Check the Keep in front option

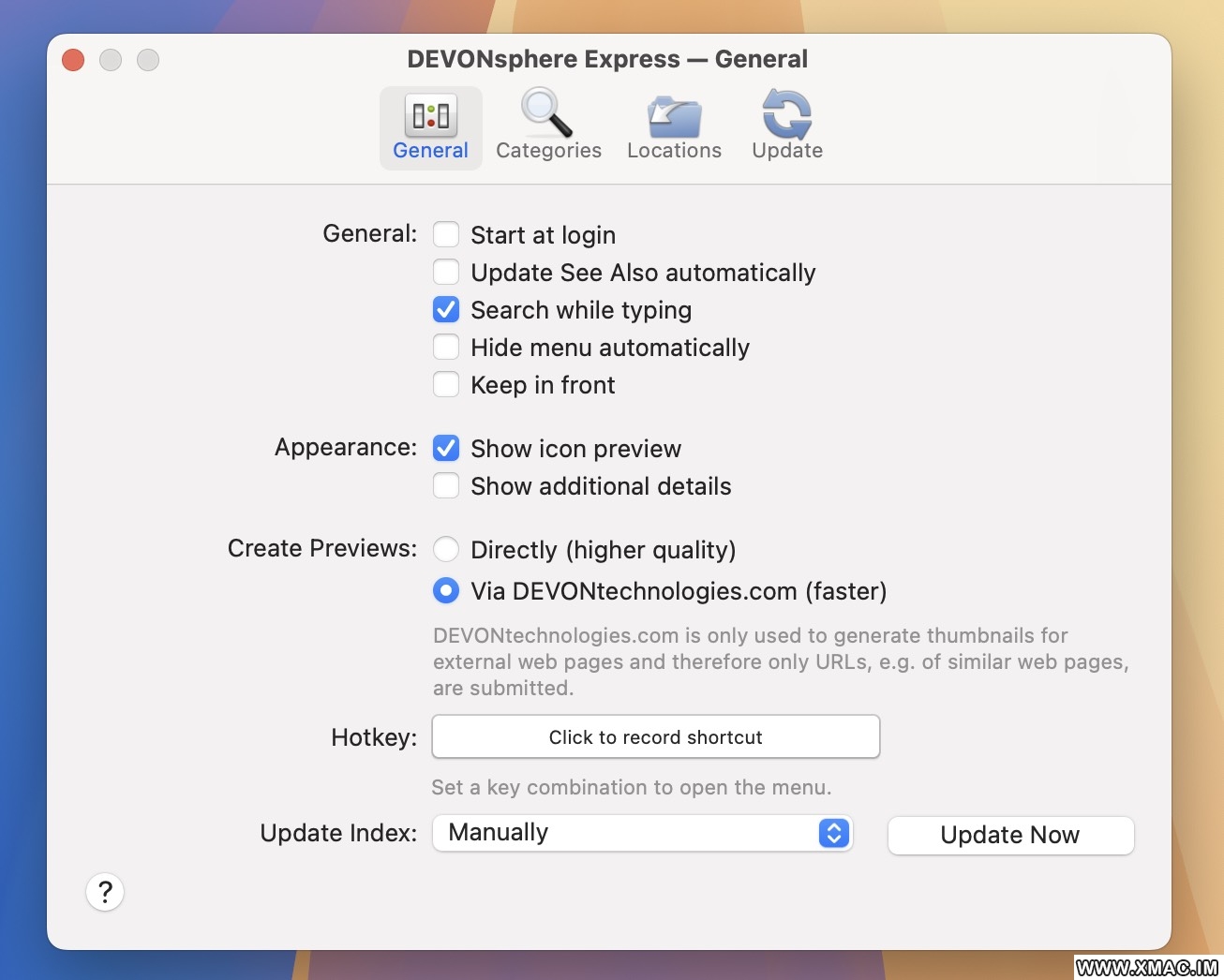(446, 384)
